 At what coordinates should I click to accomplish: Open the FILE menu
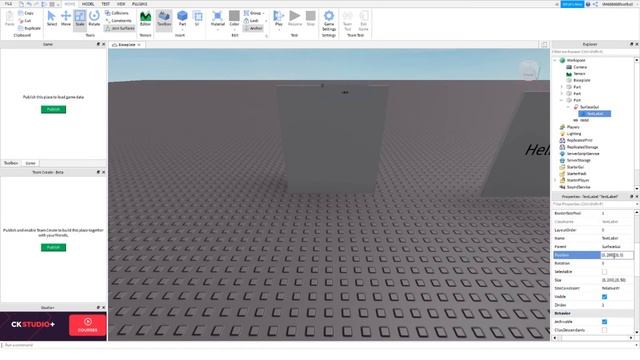pyautogui.click(x=8, y=4)
